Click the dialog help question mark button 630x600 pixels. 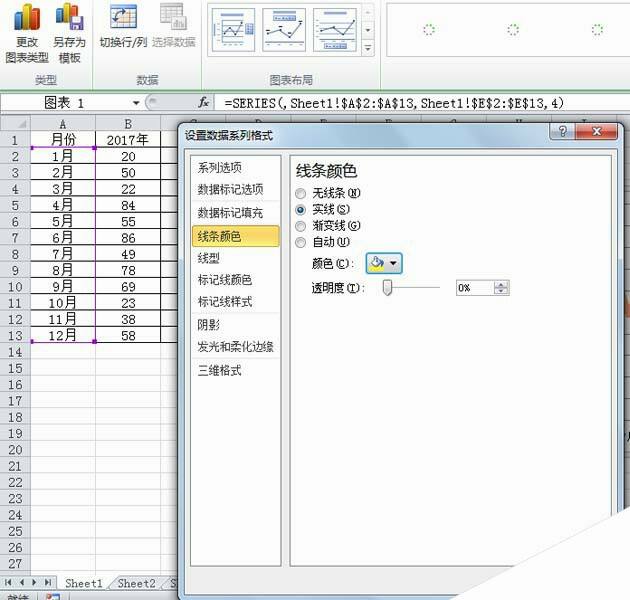click(x=562, y=131)
